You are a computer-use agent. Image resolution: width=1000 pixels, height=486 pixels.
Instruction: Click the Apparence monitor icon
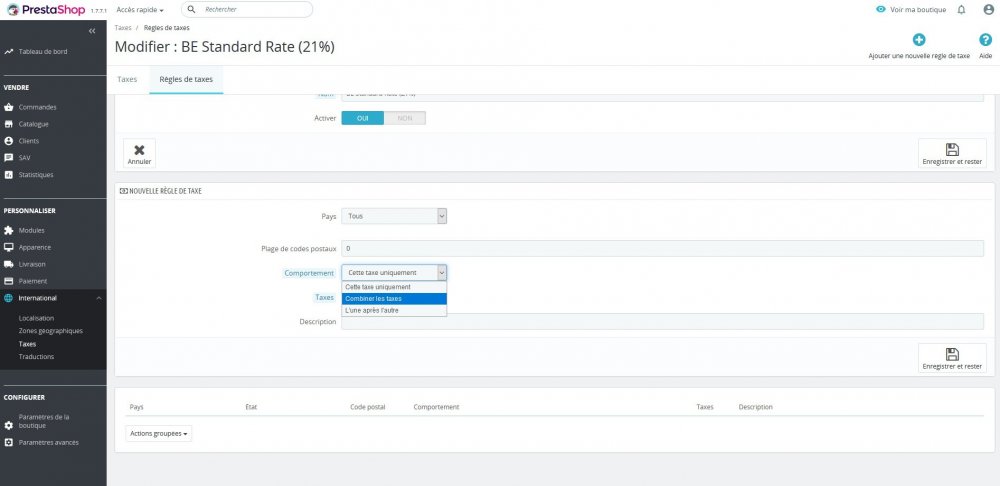(9, 247)
